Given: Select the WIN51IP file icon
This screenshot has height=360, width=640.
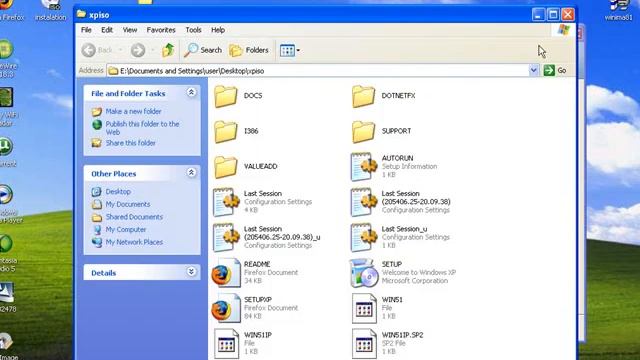Looking at the screenshot, I should click(x=226, y=344).
